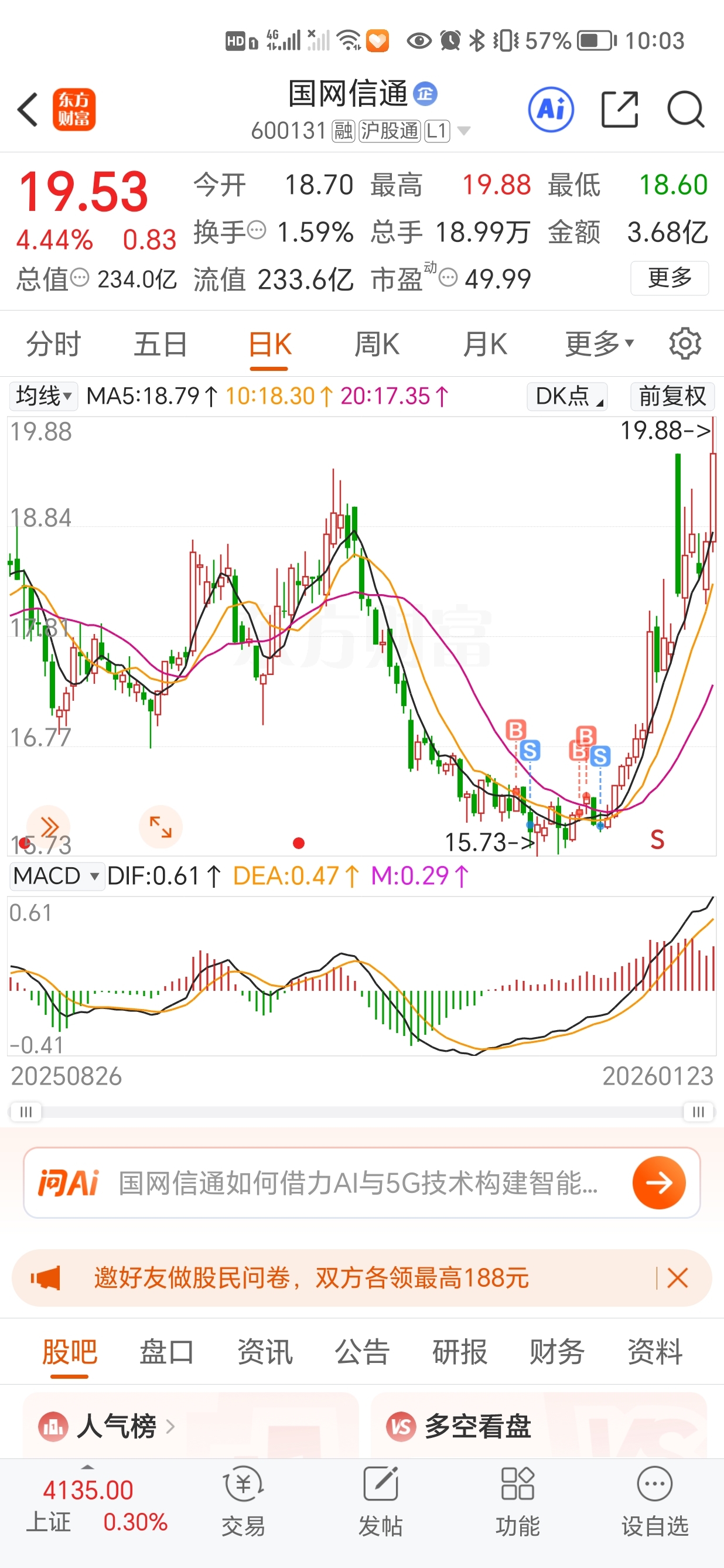The width and height of the screenshot is (724, 1568).
Task: Tap the MACD sub-chart area
Action: 361,976
